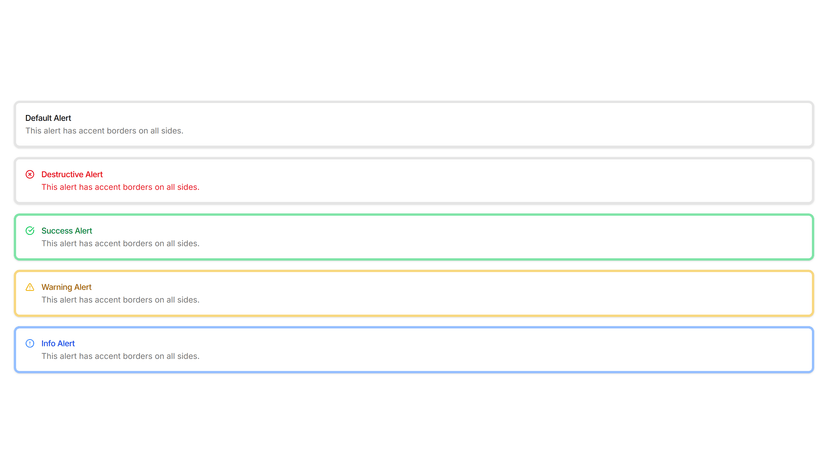Click the Info Alert heading
The height and width of the screenshot is (474, 828).
[58, 343]
